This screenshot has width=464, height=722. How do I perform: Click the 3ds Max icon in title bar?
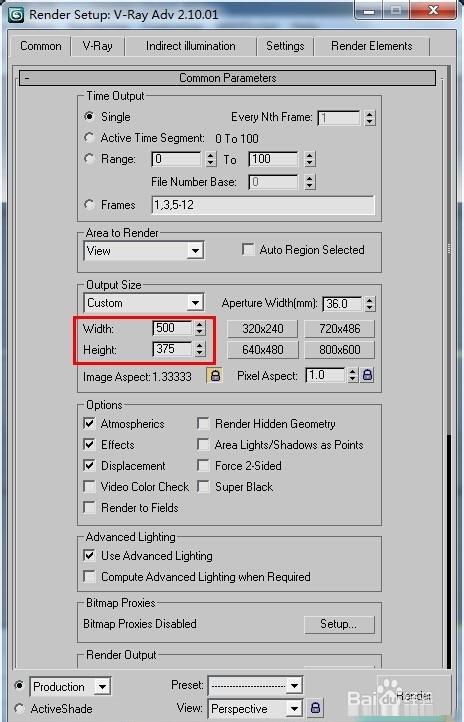coord(17,15)
